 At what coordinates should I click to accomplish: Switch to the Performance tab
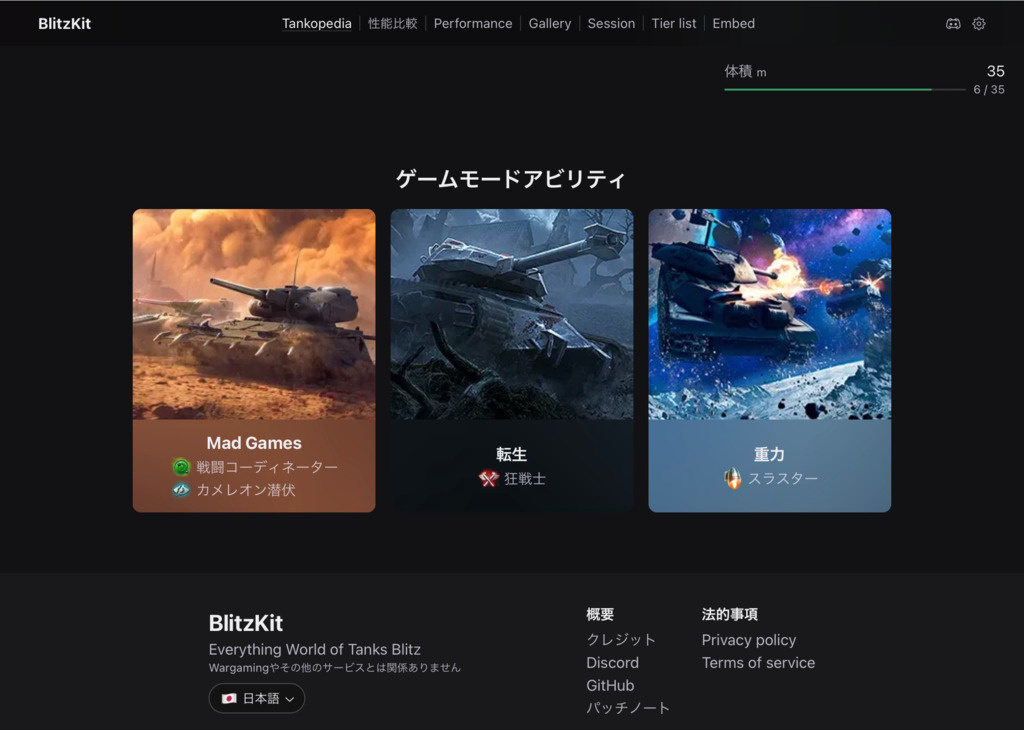[x=473, y=24]
